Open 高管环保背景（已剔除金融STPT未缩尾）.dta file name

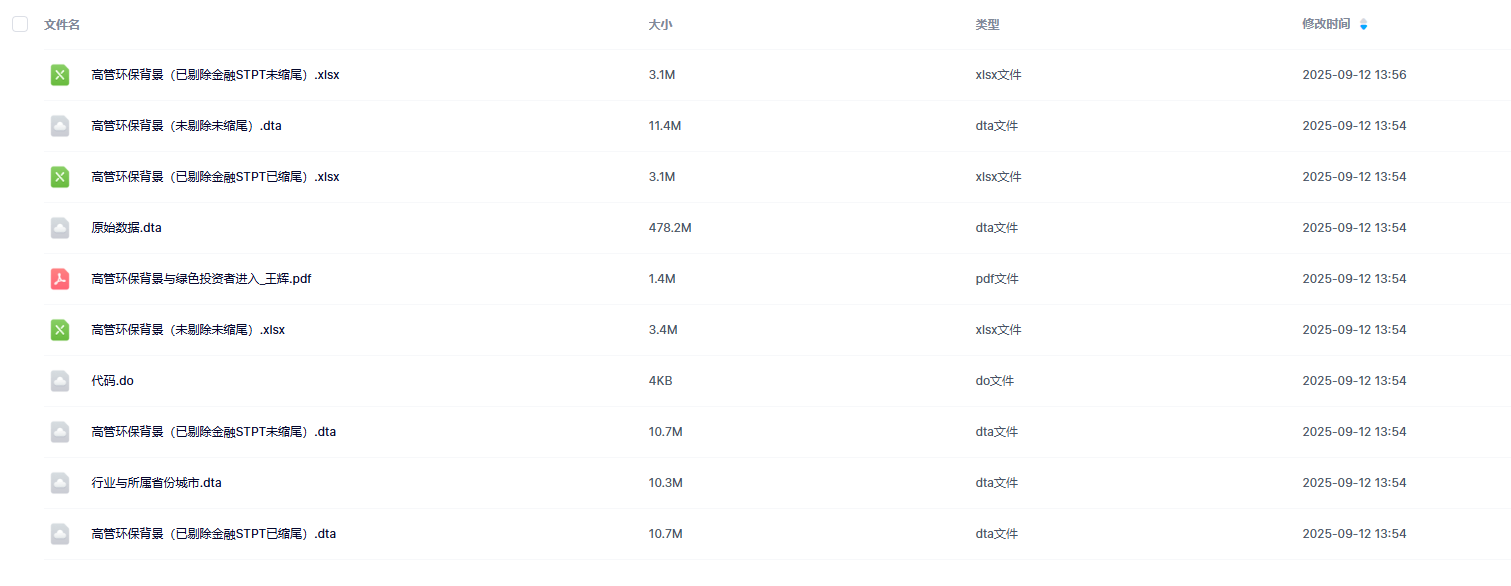pos(213,432)
